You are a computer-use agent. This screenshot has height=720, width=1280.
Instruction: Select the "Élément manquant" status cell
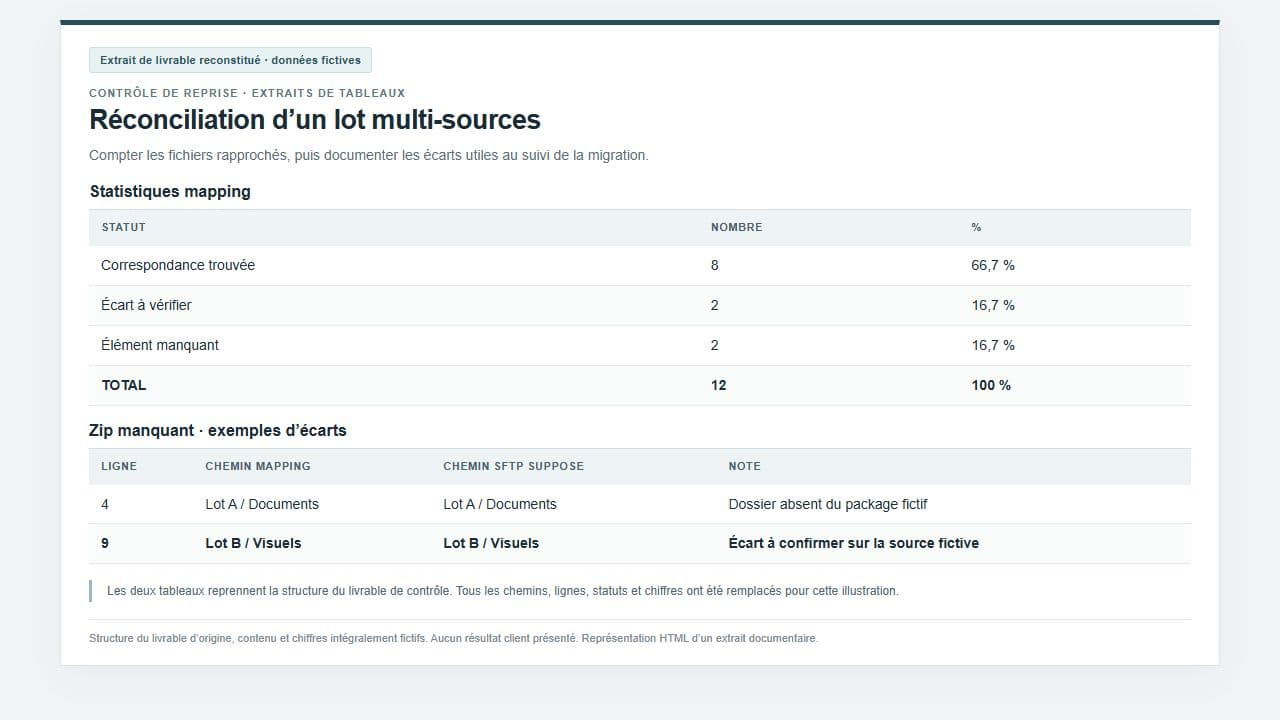point(160,345)
